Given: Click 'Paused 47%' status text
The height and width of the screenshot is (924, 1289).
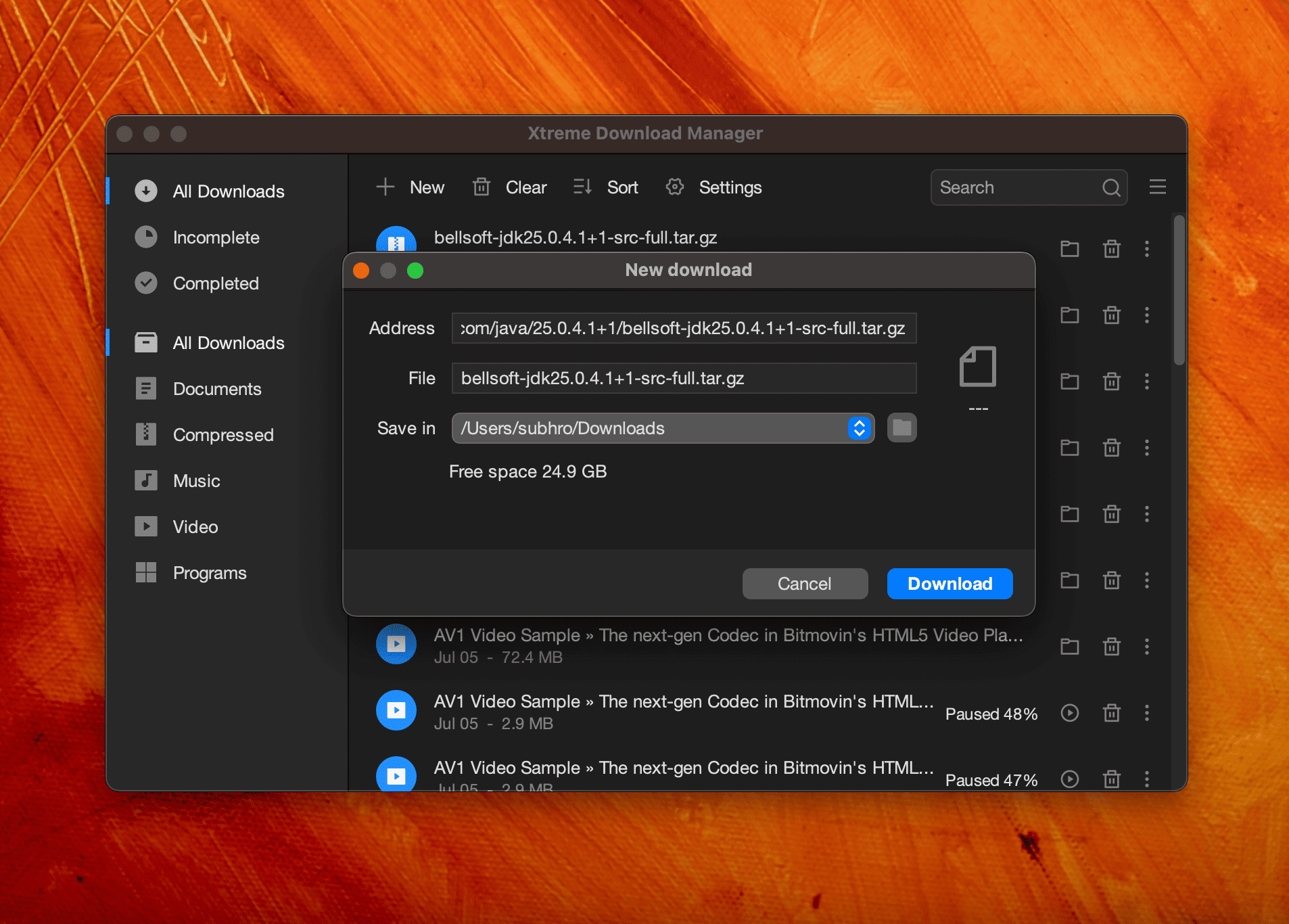Looking at the screenshot, I should tap(991, 781).
